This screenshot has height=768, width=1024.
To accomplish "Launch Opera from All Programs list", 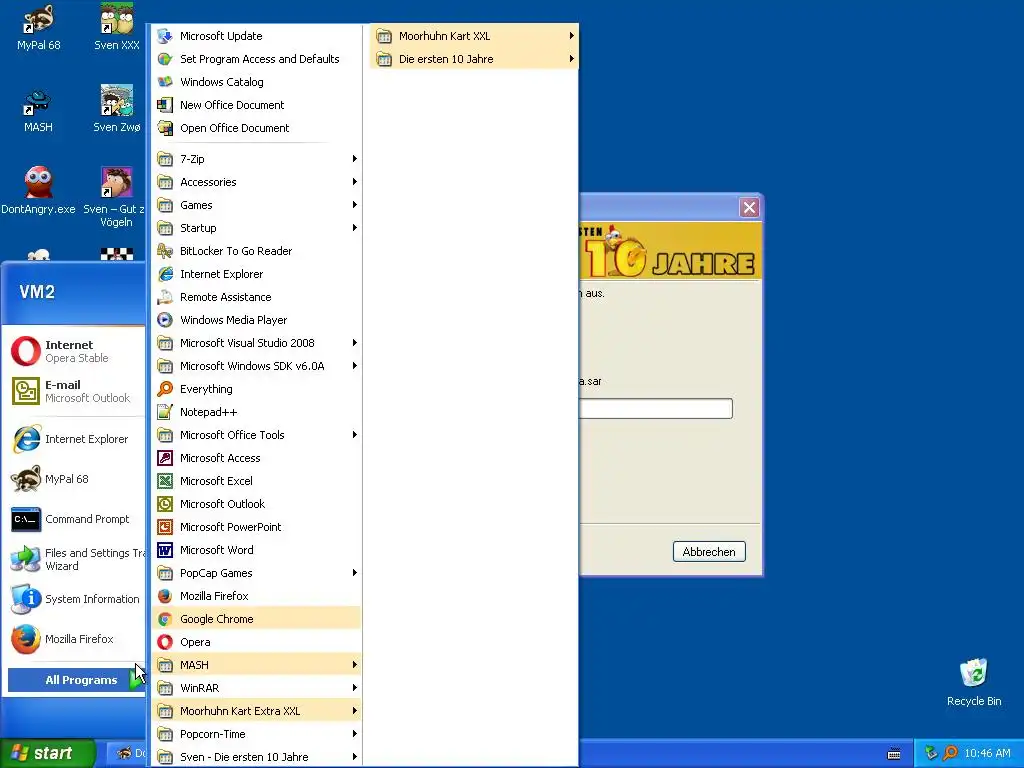I will (257, 642).
